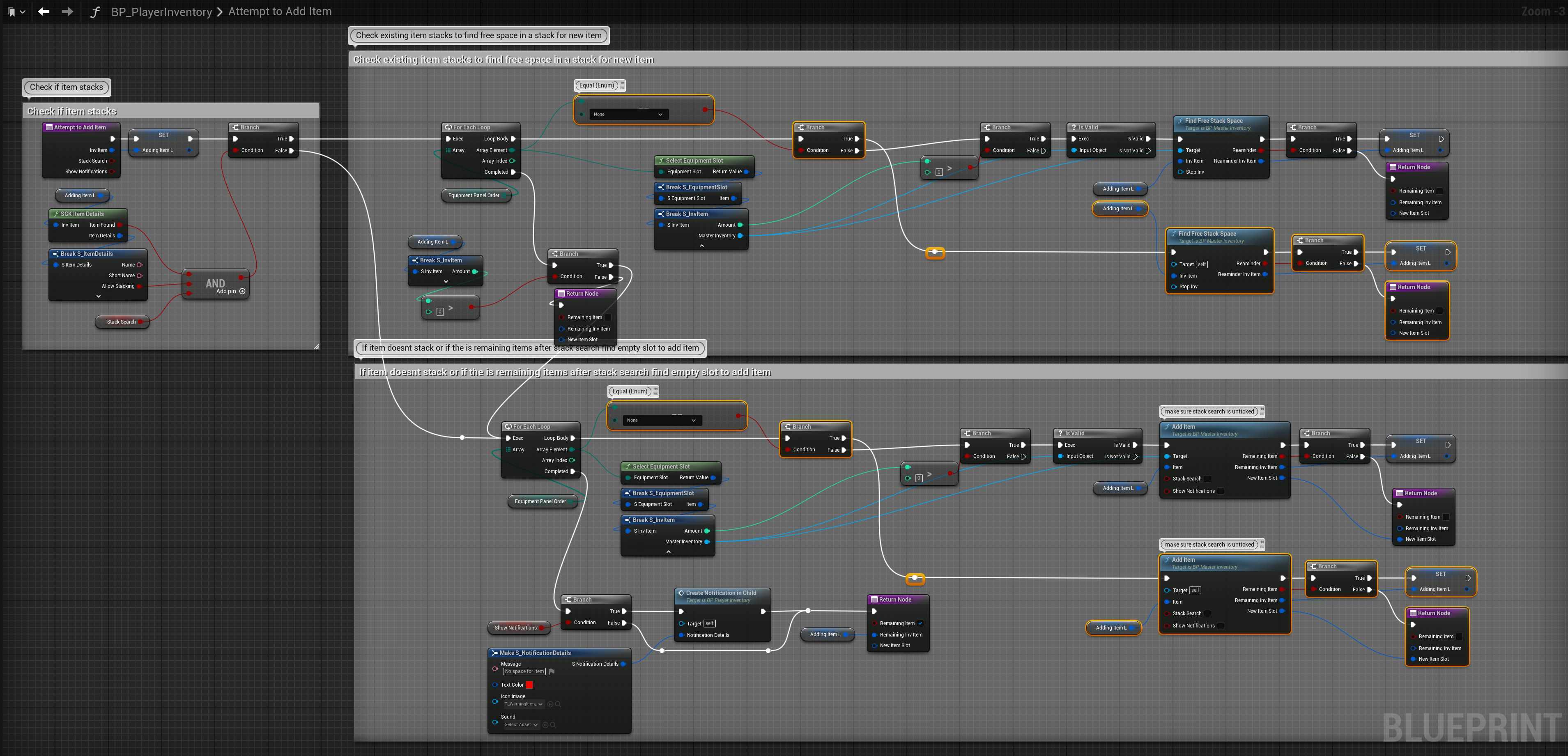Click BP_PlayerInventory in the breadcrumb
The width and height of the screenshot is (1568, 756).
(161, 11)
